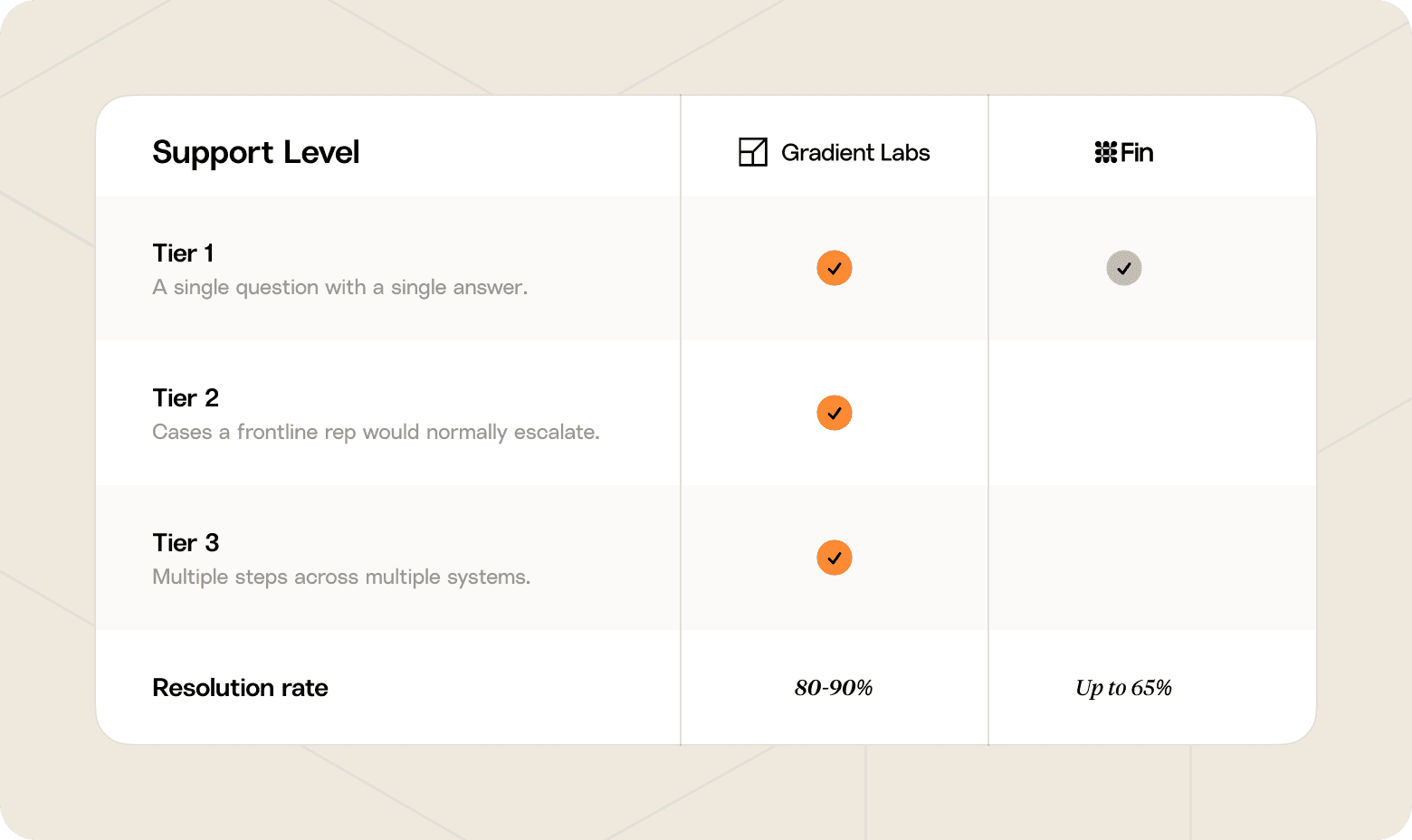Click the 'Up to 65%' value
This screenshot has height=840, width=1412.
point(1123,688)
